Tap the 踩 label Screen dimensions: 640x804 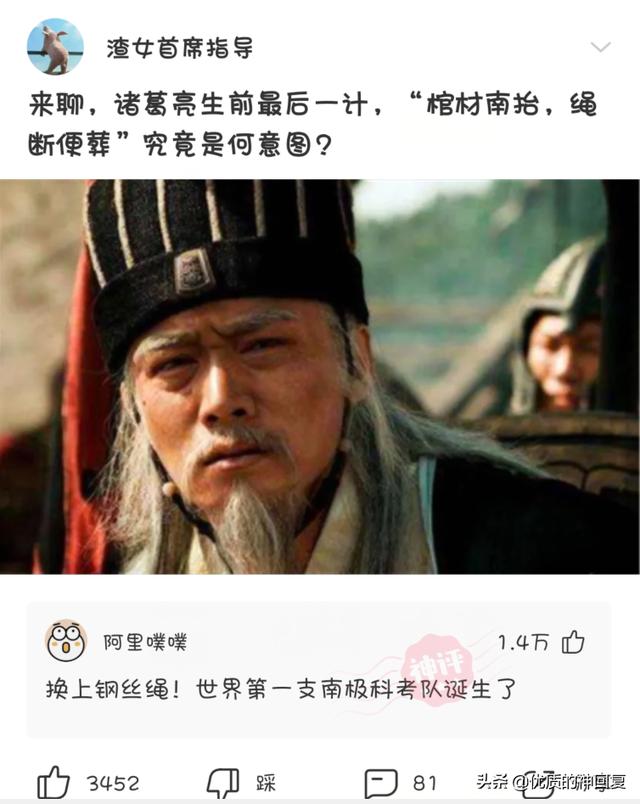(266, 783)
